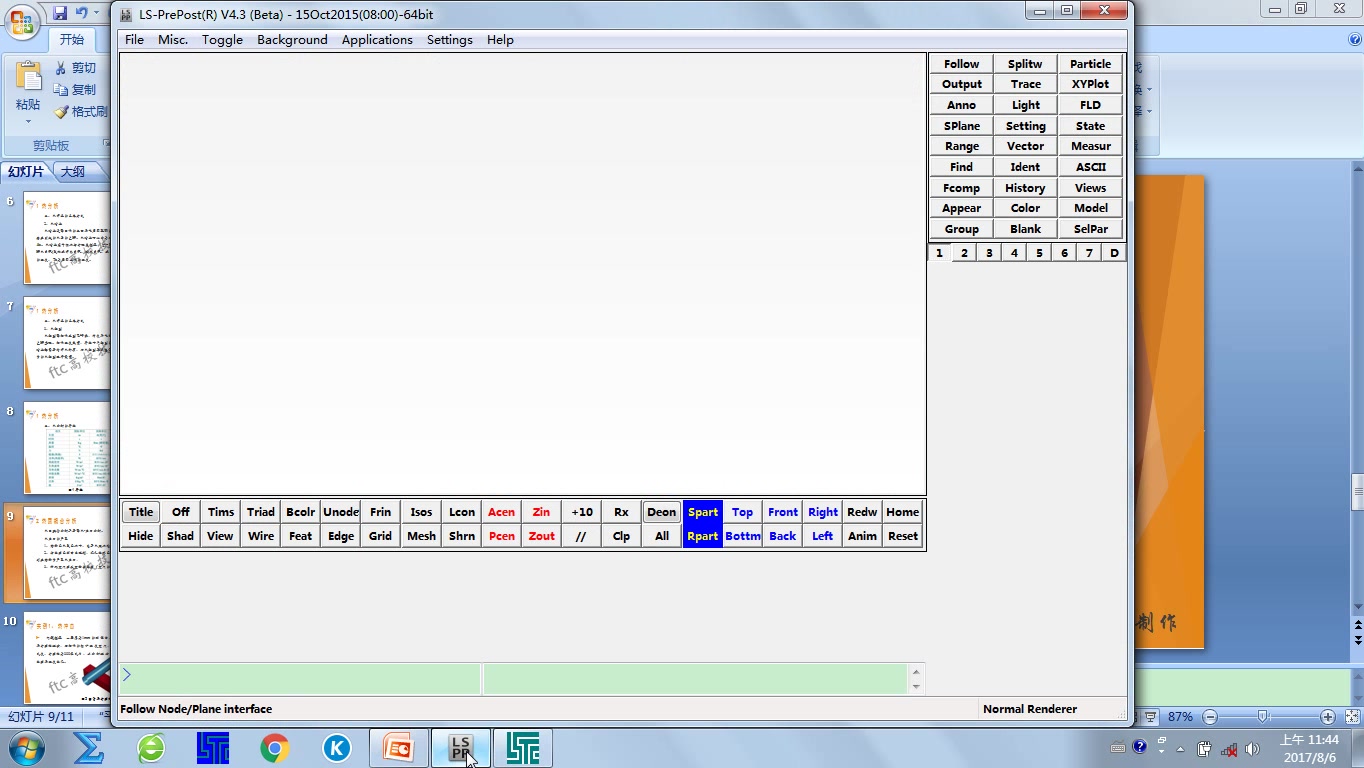Click the volume icon in system tray
Viewport: 1364px width, 768px height.
point(1252,749)
